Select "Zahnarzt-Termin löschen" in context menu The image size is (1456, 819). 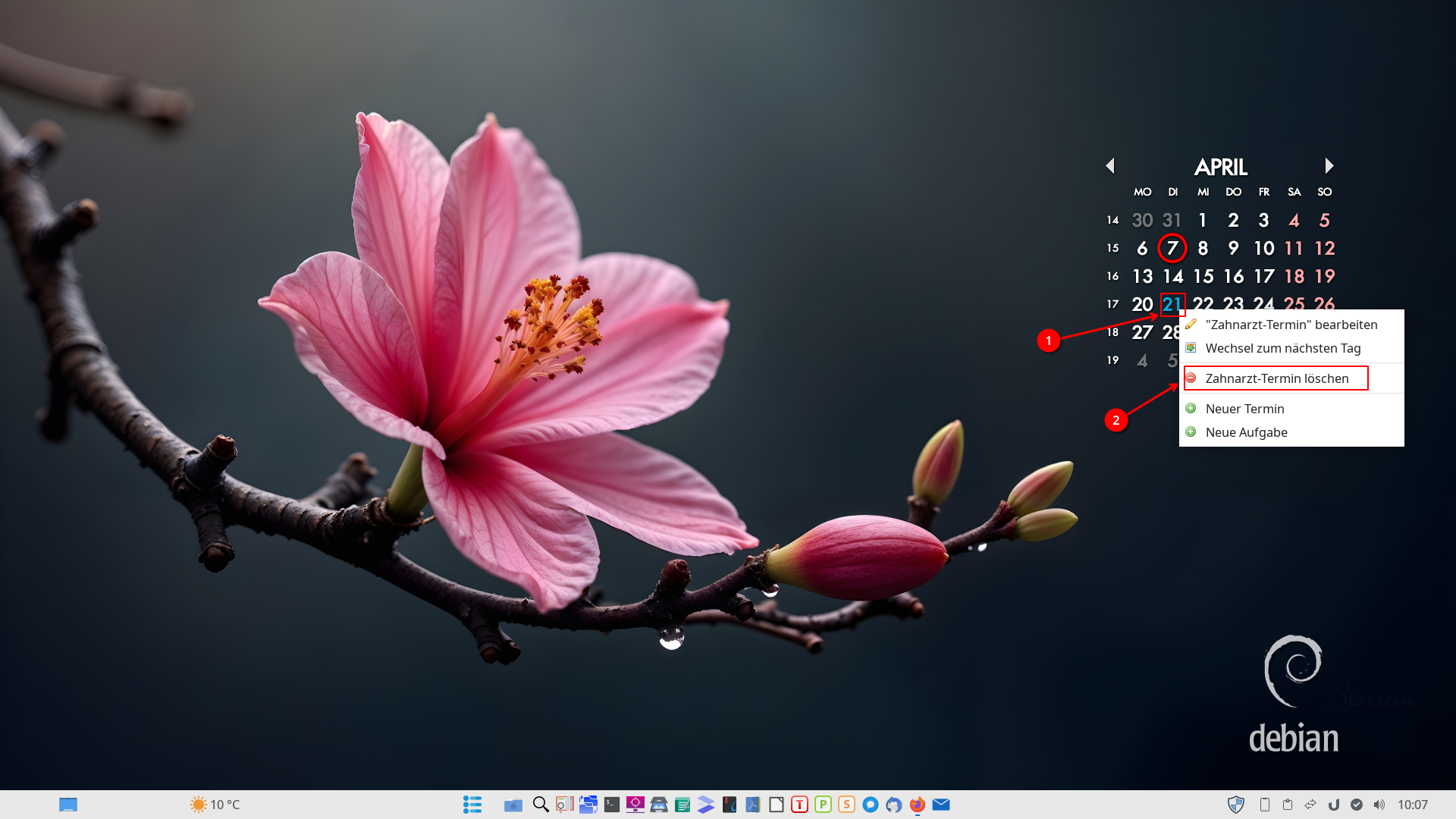tap(1276, 378)
